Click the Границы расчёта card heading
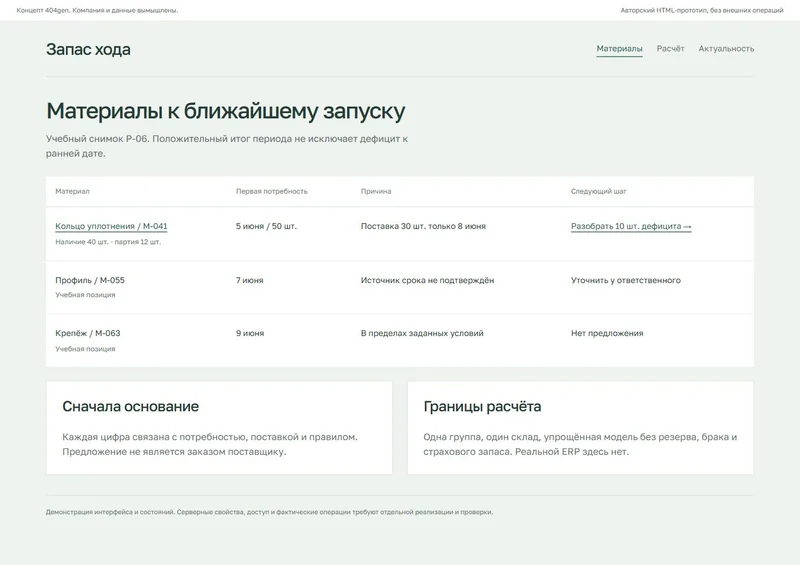Viewport: 800px width, 565px height. click(x=482, y=406)
